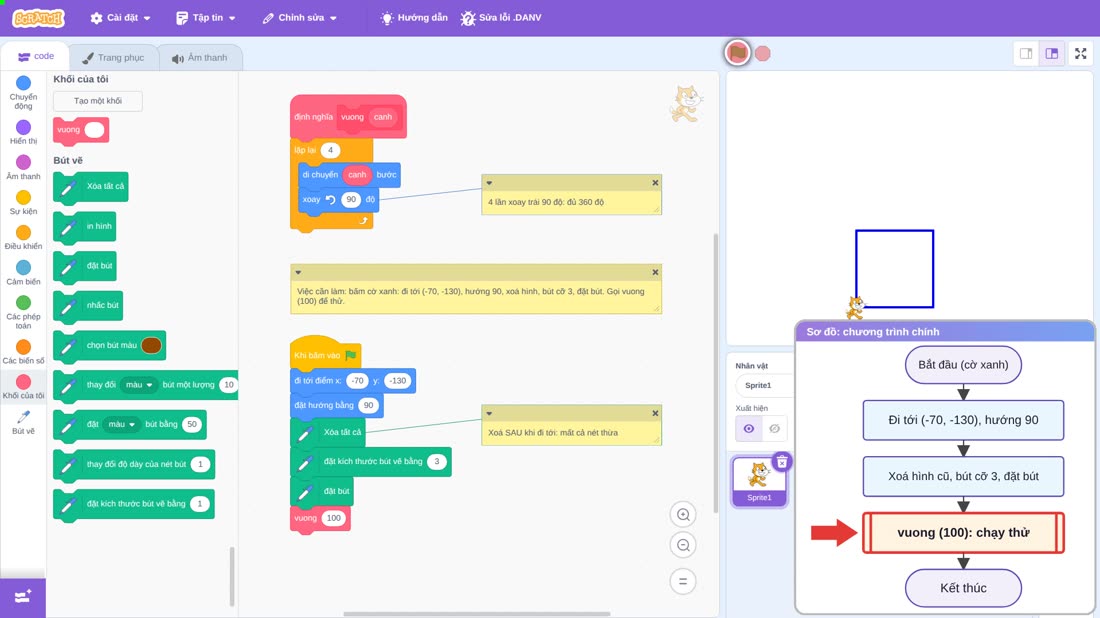Delete Sprite1 with the trash icon

click(782, 462)
